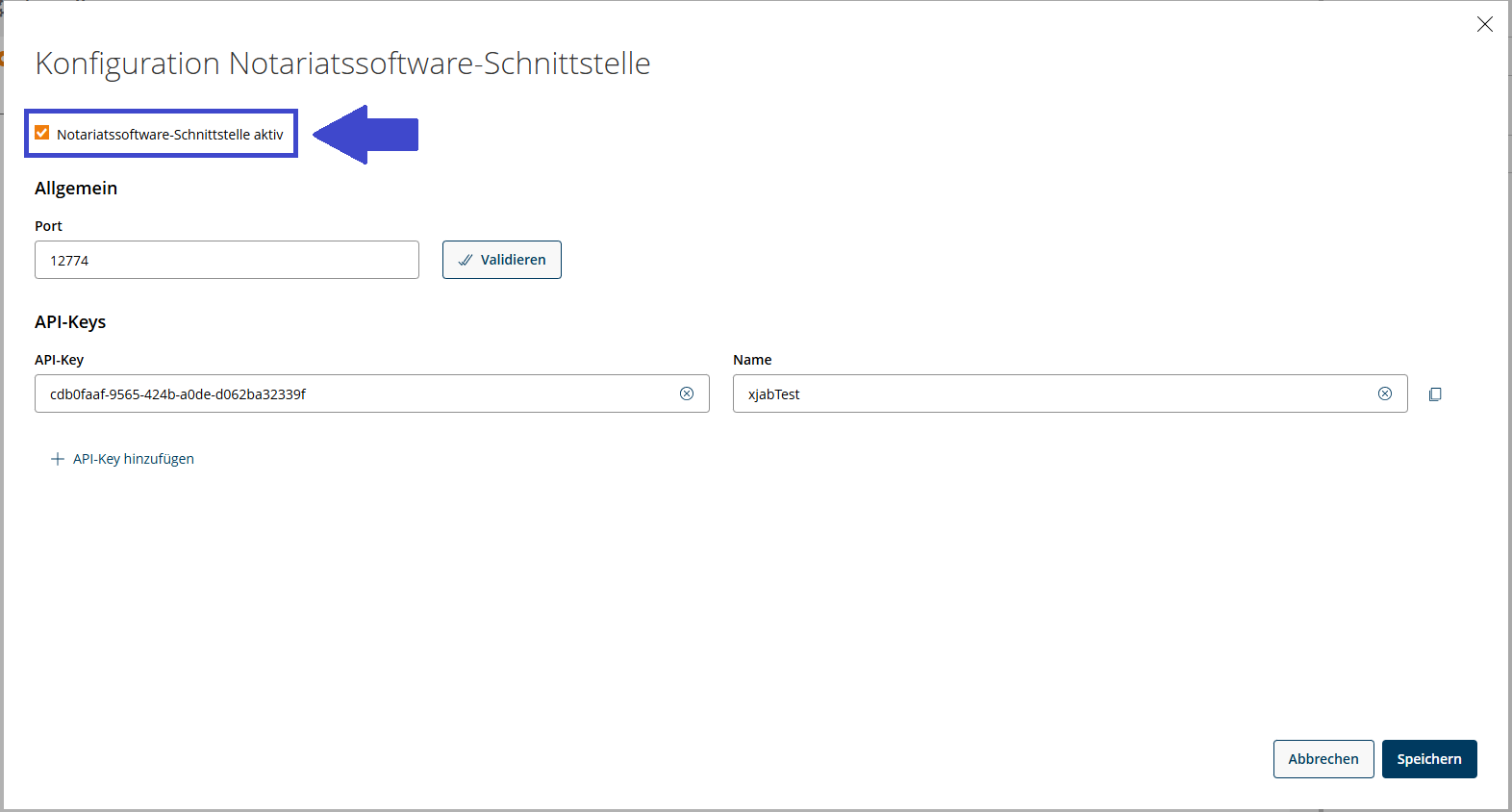Click the 'API-Key' label above the key field
1512x812 pixels.
pos(59,360)
